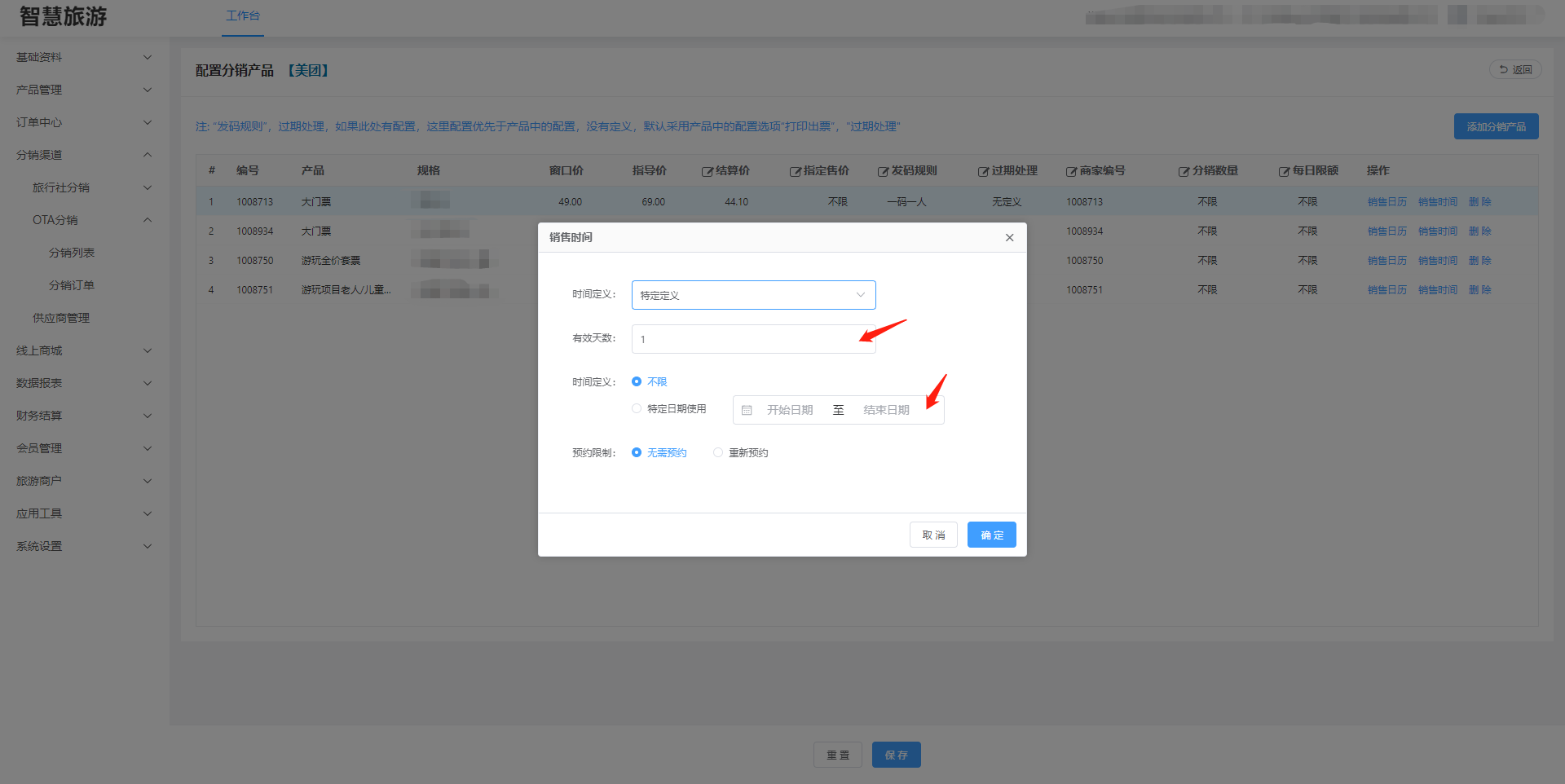Select the 特定日期使用 radio option
The height and width of the screenshot is (784, 1565).
637,409
